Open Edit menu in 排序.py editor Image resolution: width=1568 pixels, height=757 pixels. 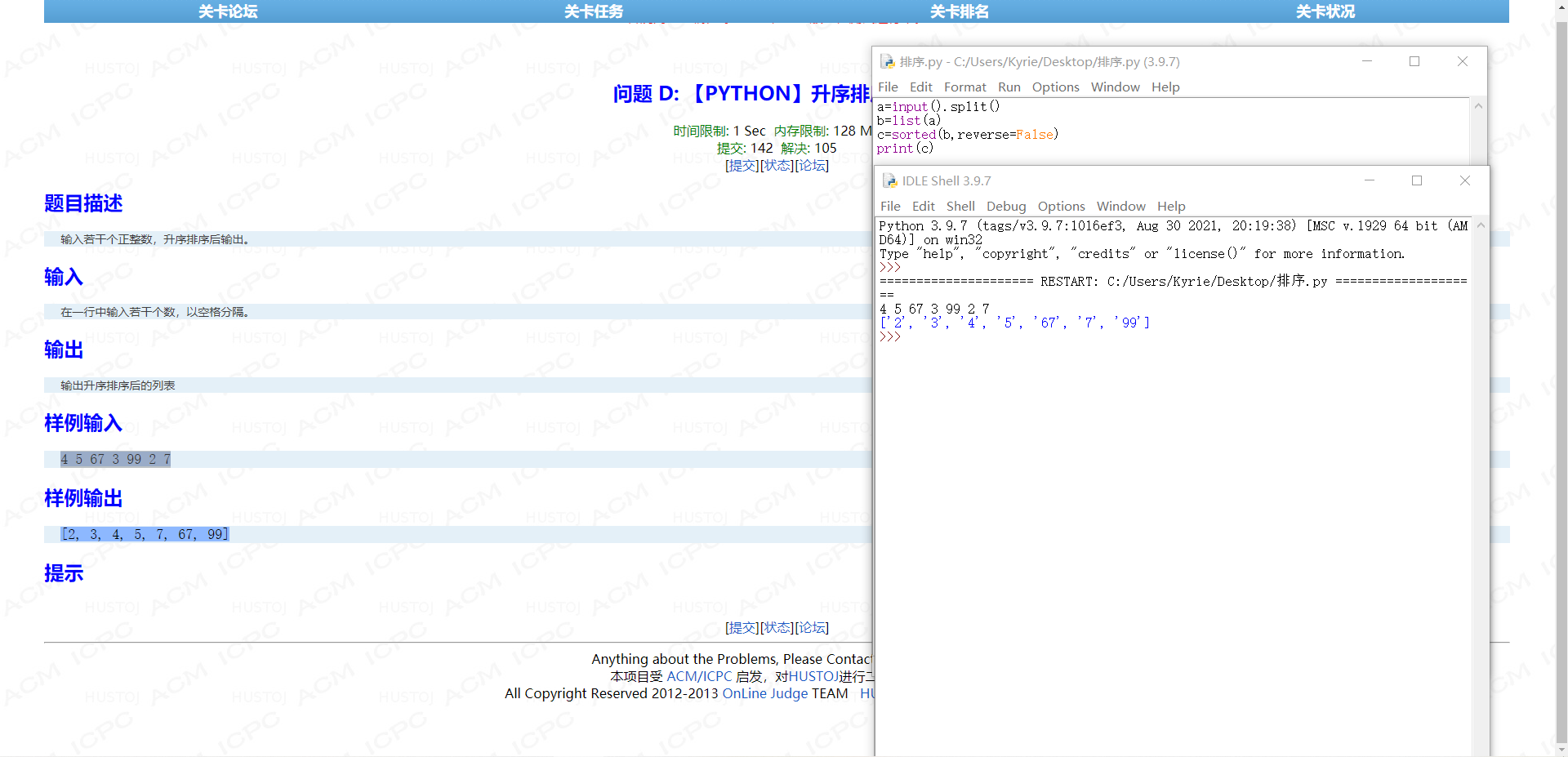[920, 87]
